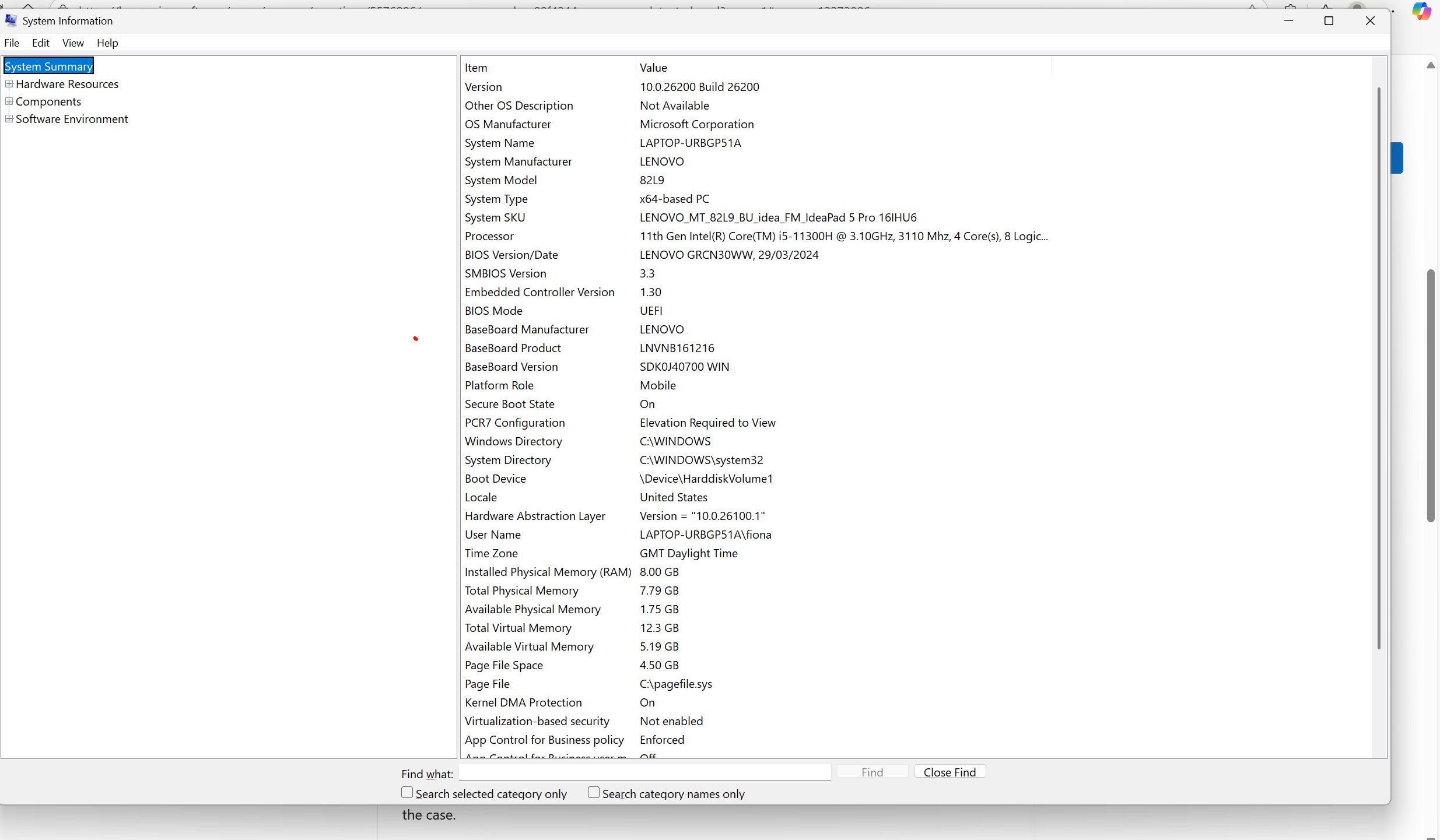Click the Value column header
The height and width of the screenshot is (840, 1440).
tap(843, 68)
